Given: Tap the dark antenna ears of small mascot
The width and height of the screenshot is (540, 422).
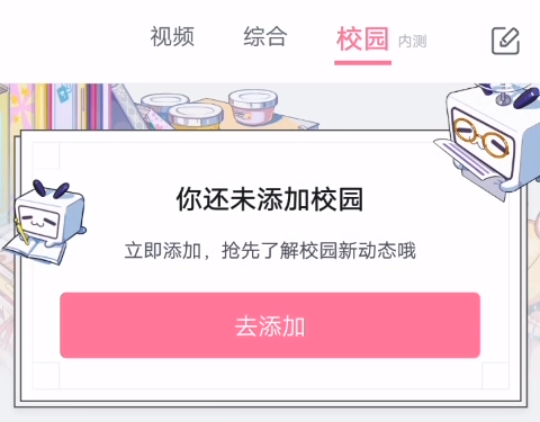Looking at the screenshot, I should click(51, 189).
